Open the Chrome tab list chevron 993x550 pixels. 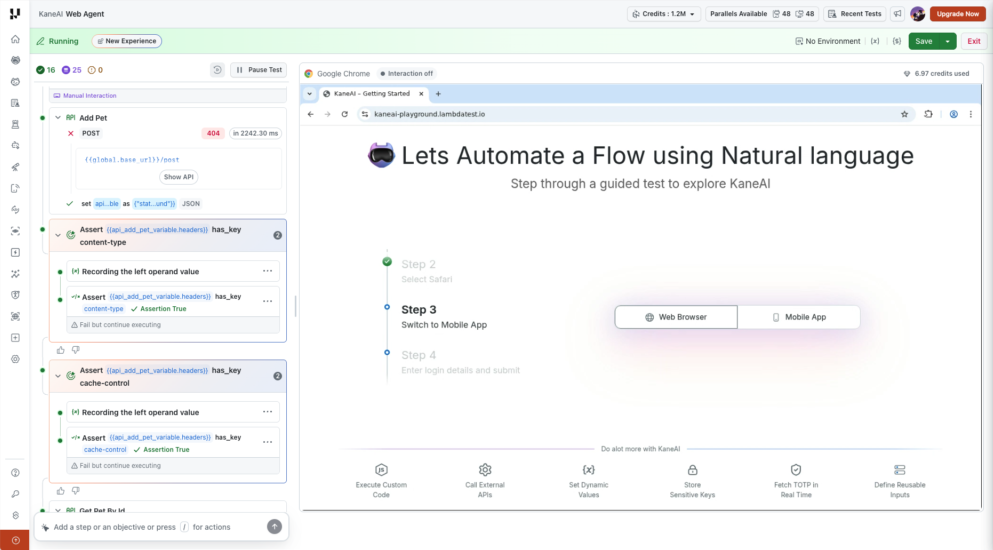tap(310, 94)
